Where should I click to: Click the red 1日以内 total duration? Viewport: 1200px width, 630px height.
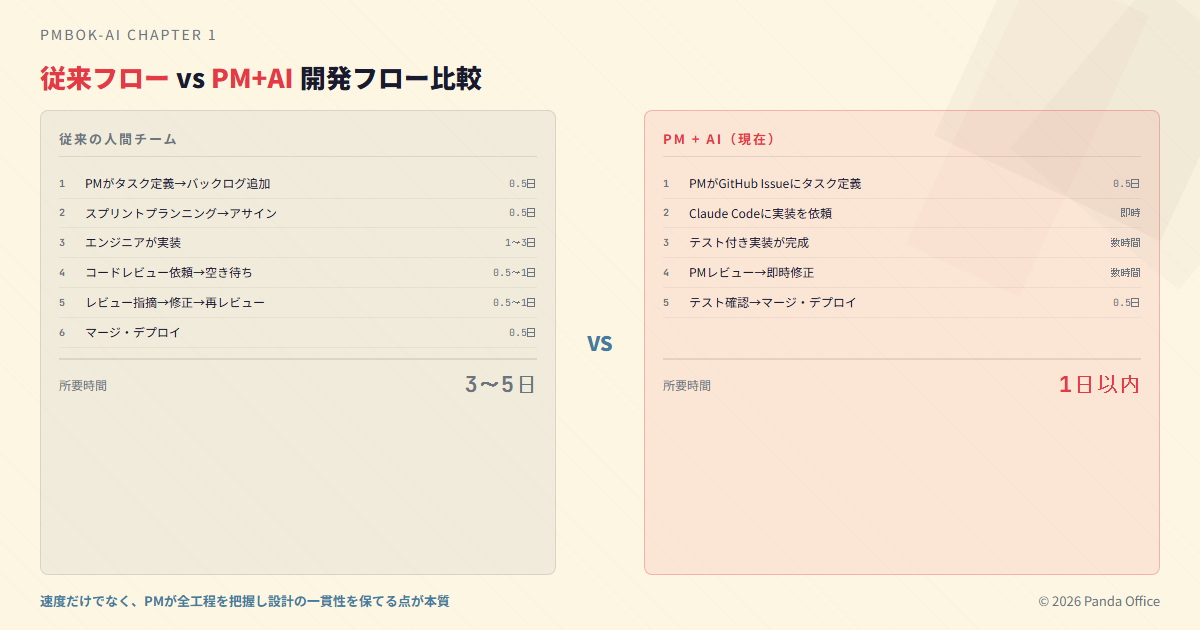pyautogui.click(x=1099, y=384)
